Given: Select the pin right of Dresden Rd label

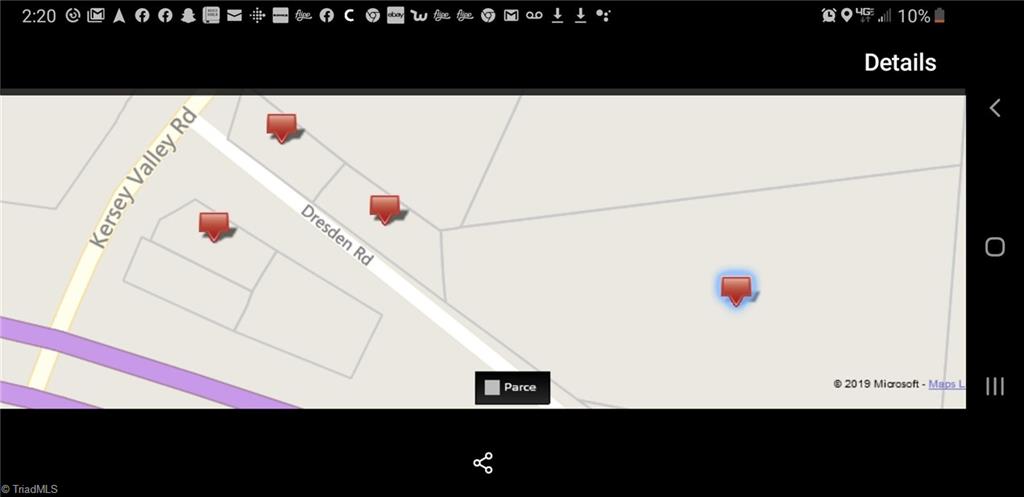Looking at the screenshot, I should point(385,209).
